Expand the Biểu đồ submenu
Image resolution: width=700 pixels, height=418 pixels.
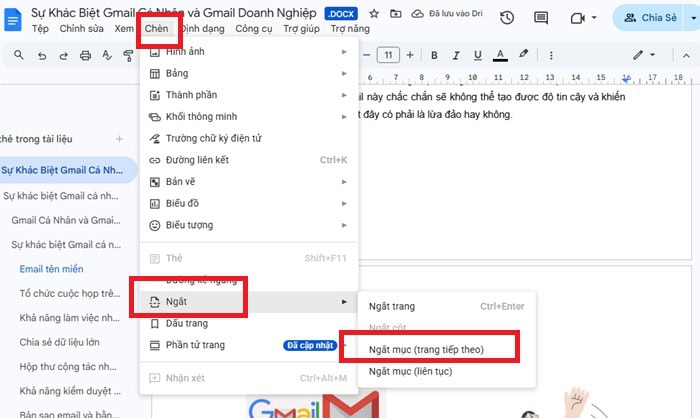click(250, 203)
